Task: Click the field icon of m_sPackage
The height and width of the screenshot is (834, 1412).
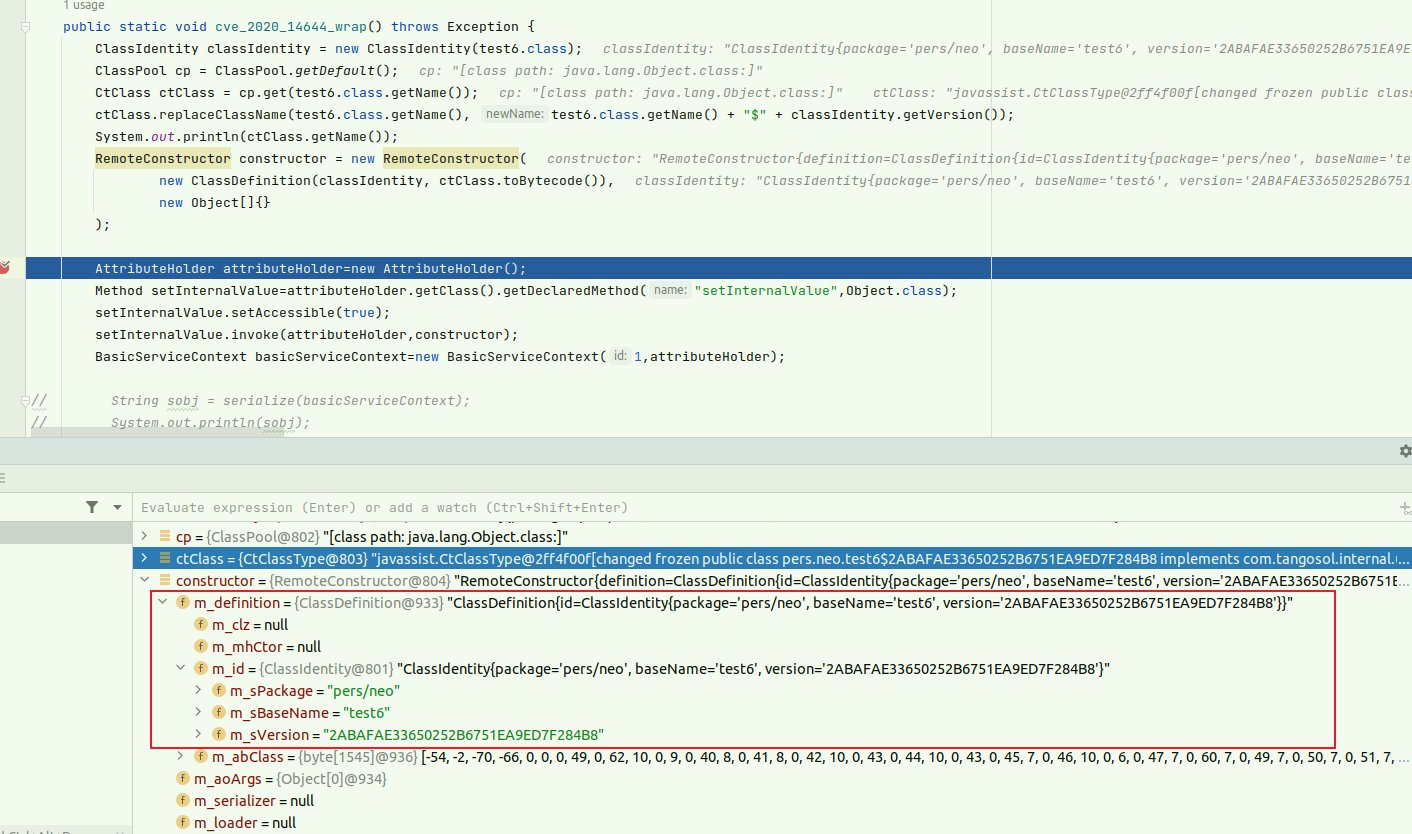Action: tap(219, 690)
